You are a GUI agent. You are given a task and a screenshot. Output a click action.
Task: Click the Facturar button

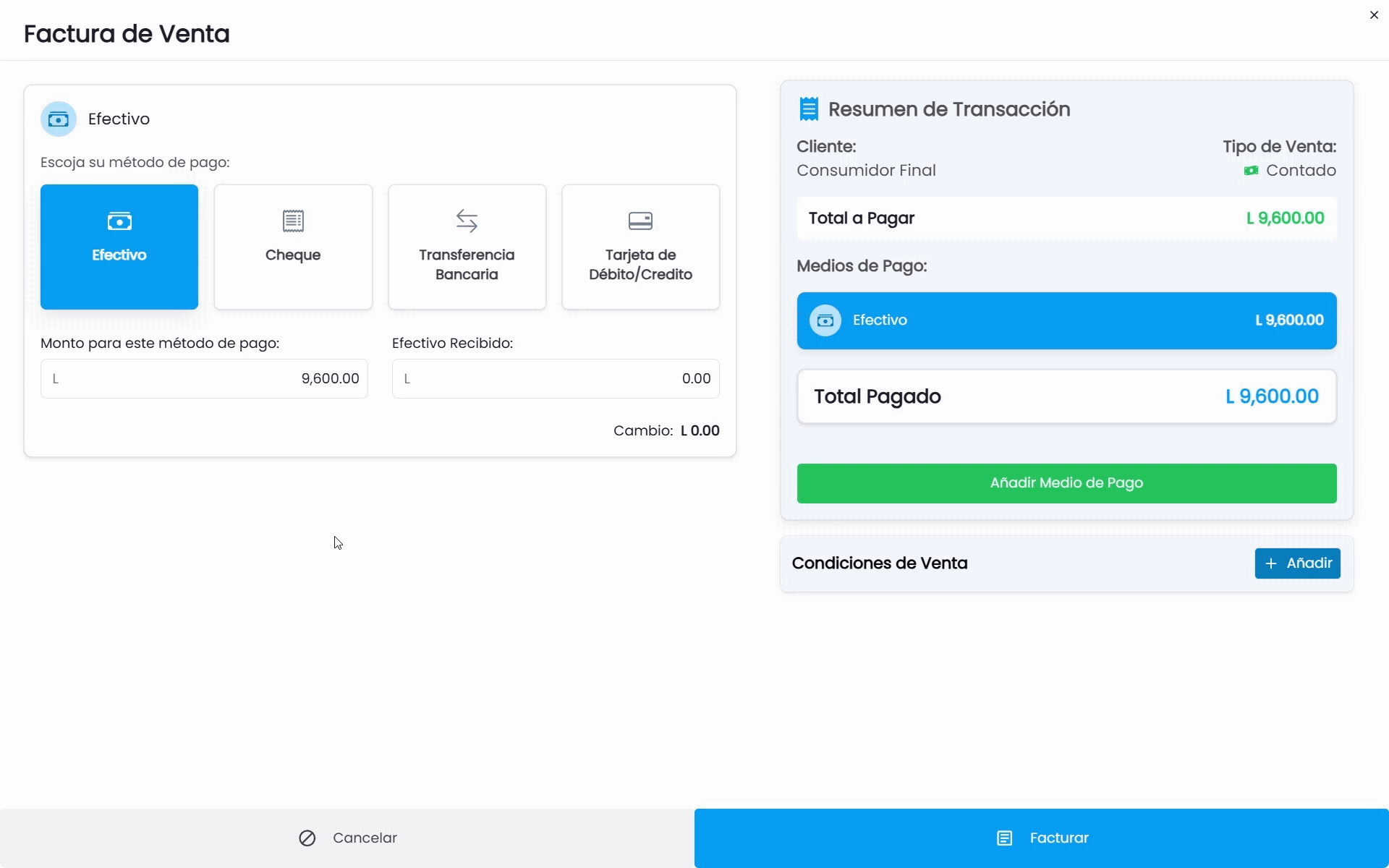click(1042, 838)
